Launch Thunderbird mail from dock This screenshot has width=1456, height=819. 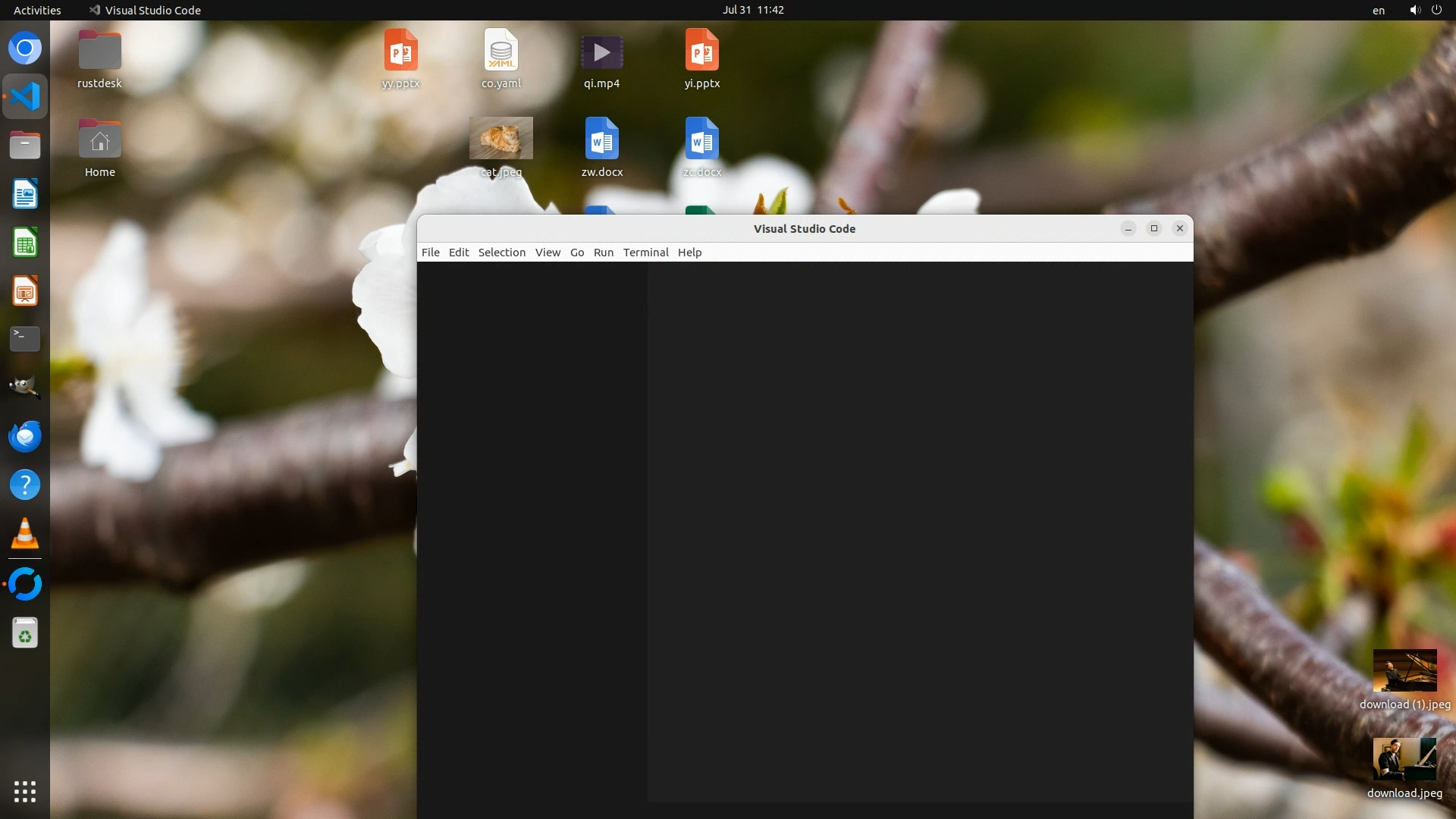(x=25, y=437)
